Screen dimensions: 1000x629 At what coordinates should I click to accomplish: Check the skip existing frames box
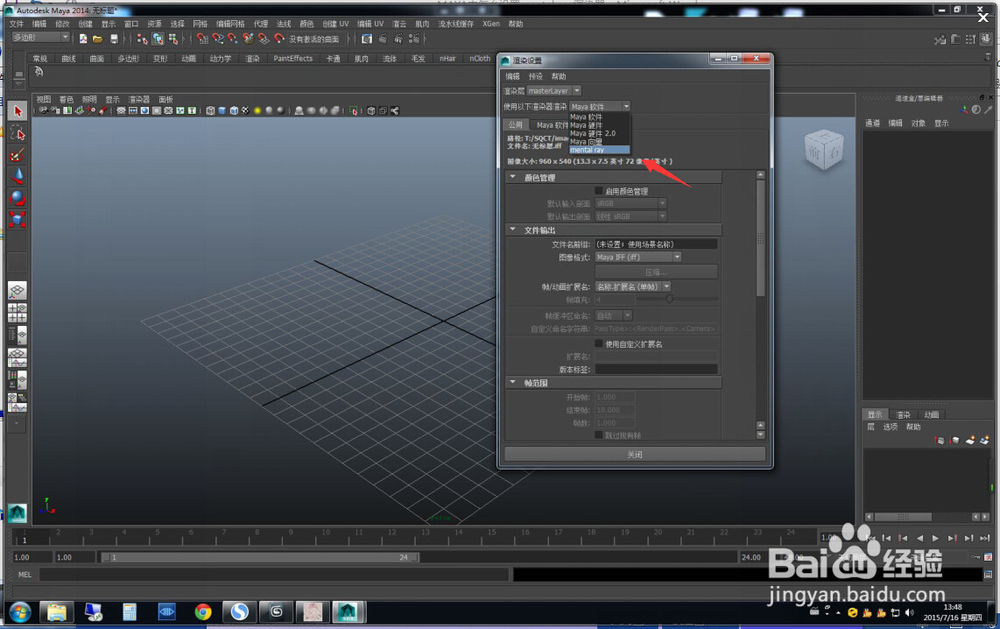[599, 435]
